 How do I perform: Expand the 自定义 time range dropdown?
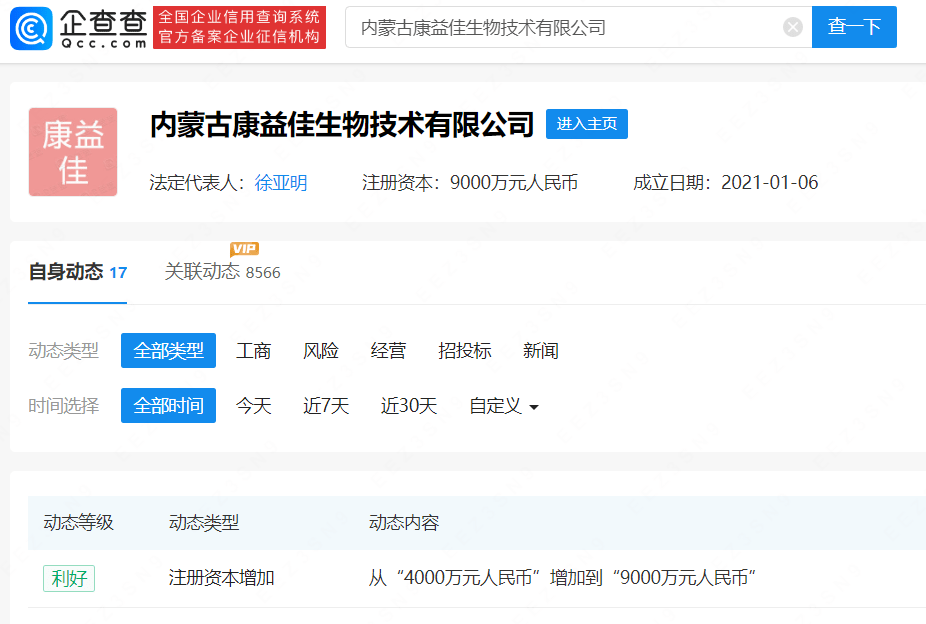pos(504,406)
